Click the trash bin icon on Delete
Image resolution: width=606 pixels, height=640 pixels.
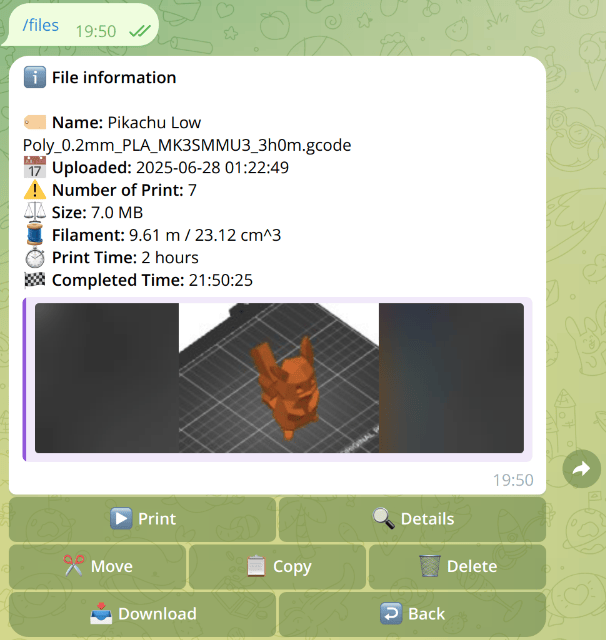click(x=430, y=566)
